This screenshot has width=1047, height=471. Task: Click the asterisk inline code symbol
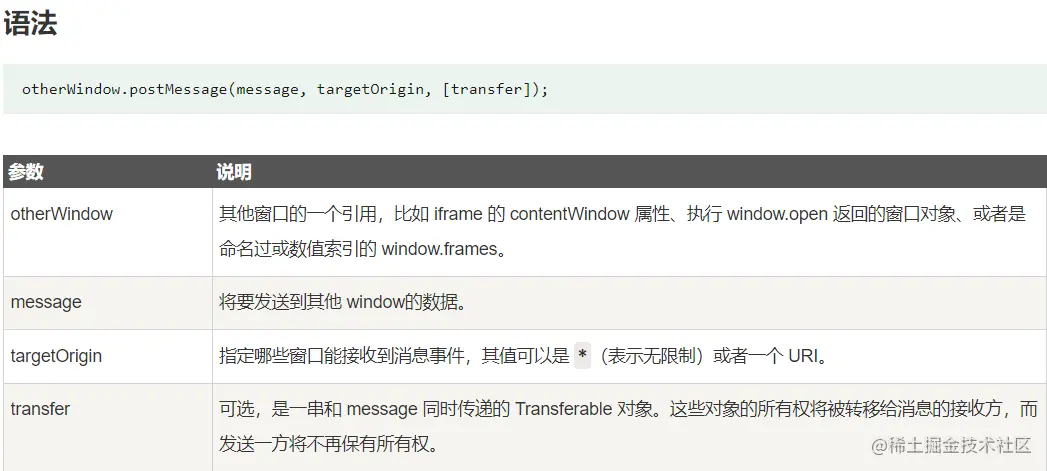(582, 355)
